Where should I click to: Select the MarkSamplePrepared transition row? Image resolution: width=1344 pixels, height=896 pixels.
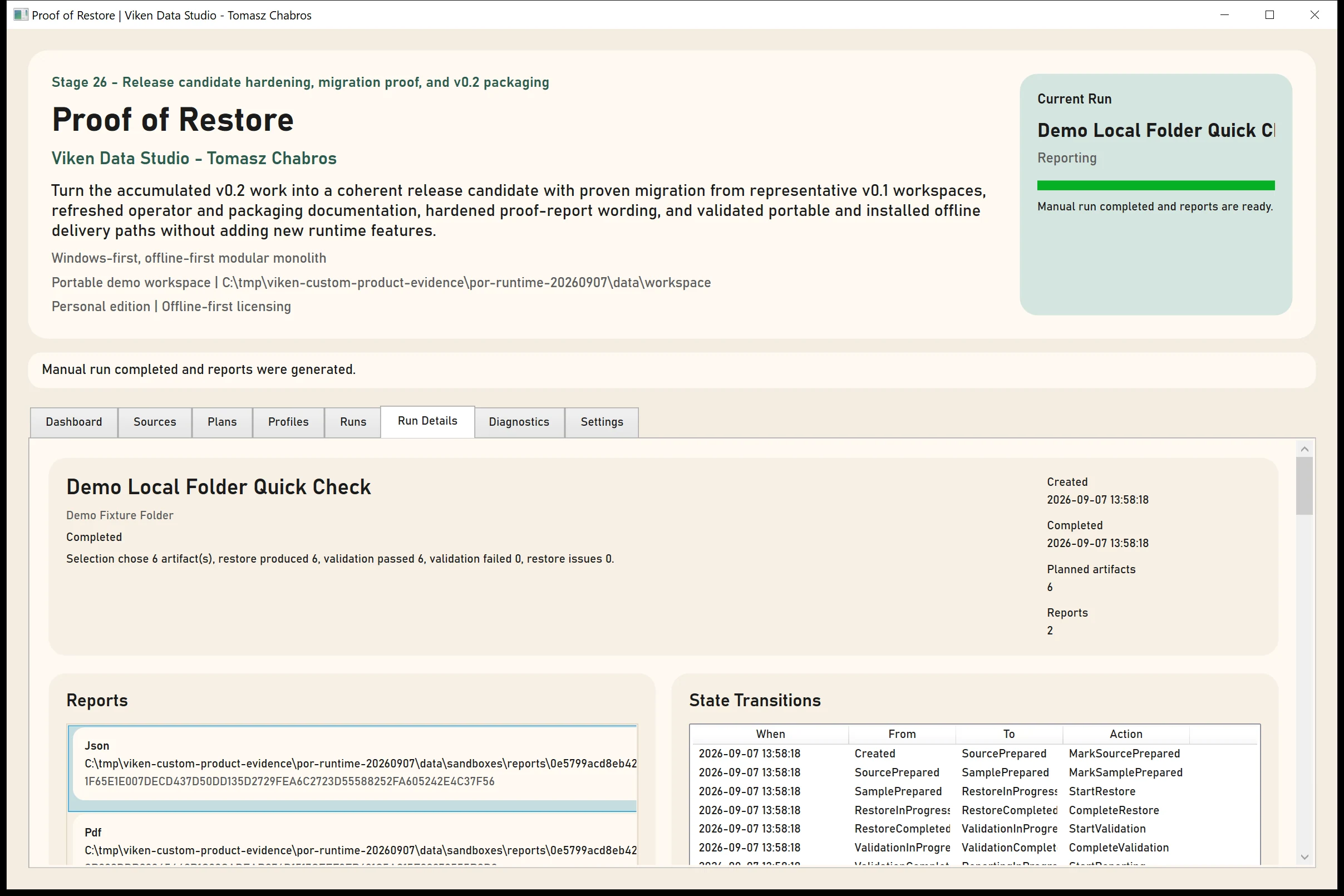coord(974,772)
